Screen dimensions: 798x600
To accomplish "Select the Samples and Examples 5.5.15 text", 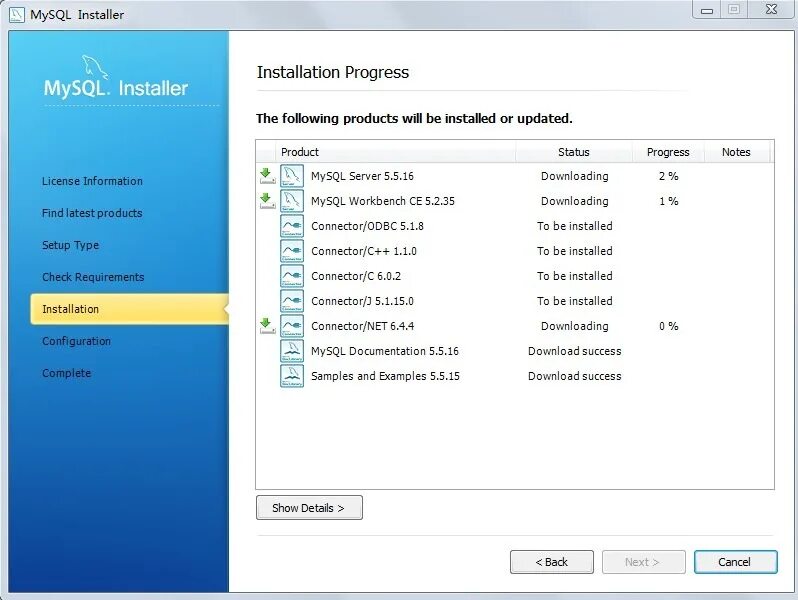I will click(385, 376).
